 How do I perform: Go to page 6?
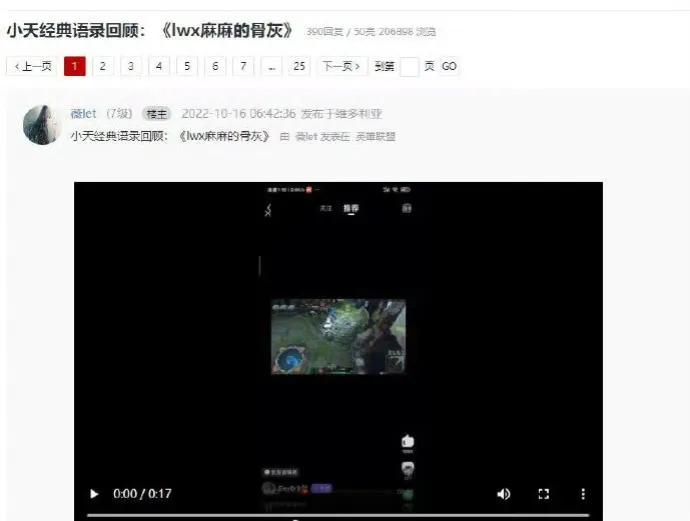pyautogui.click(x=215, y=66)
